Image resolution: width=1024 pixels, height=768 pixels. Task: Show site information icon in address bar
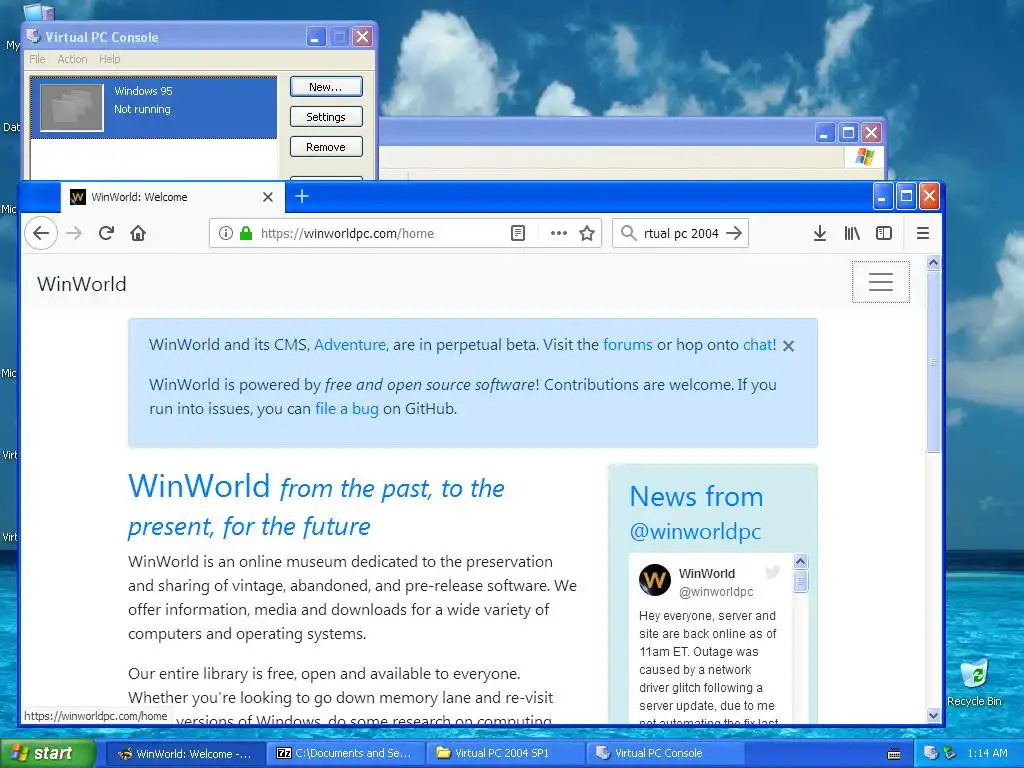click(225, 233)
